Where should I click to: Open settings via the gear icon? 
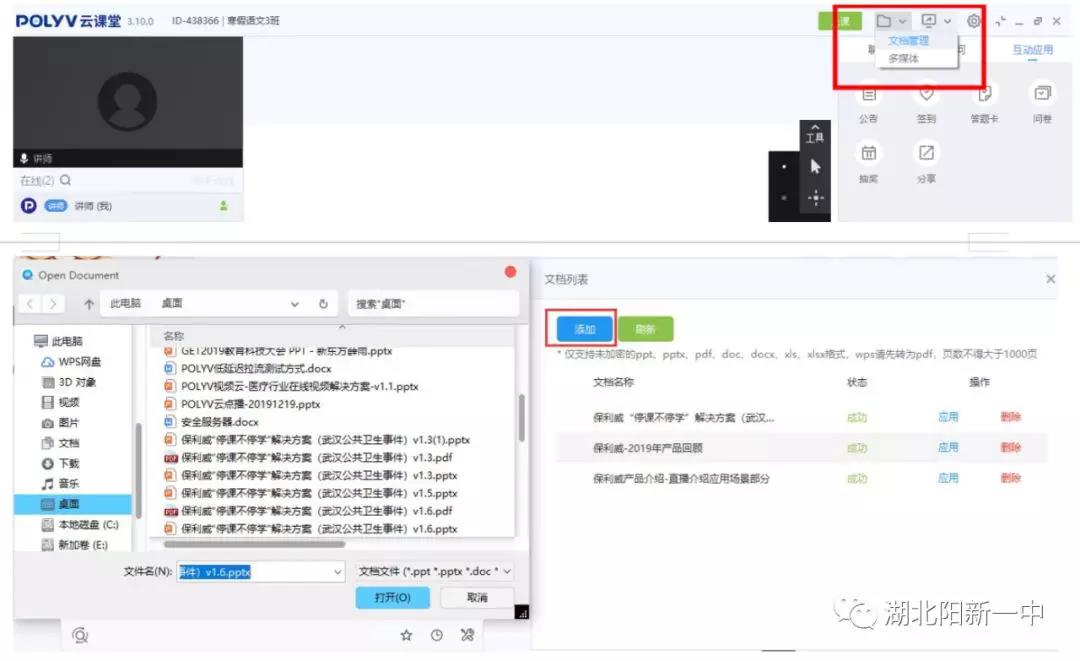tap(973, 21)
